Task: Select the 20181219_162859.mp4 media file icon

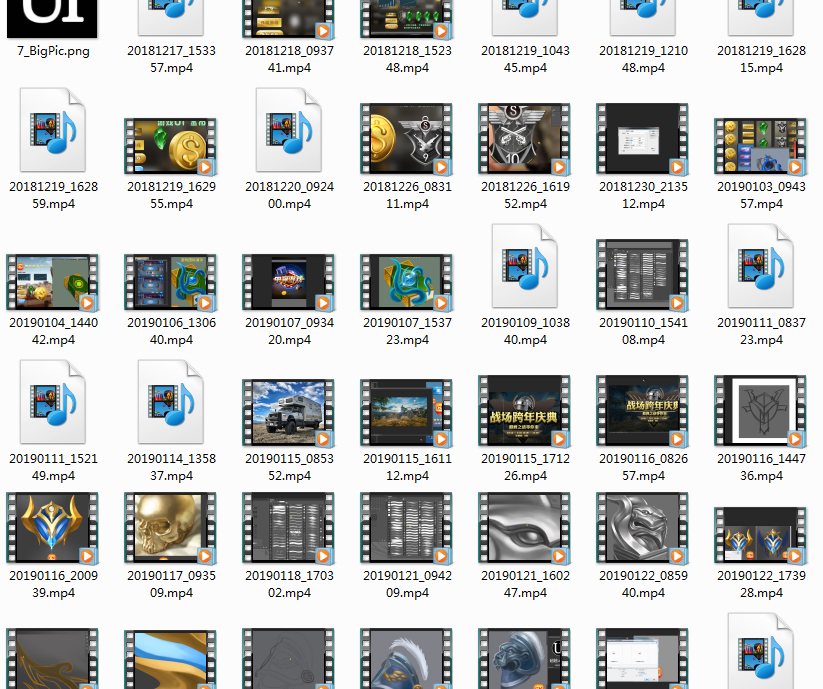Action: pos(52,130)
